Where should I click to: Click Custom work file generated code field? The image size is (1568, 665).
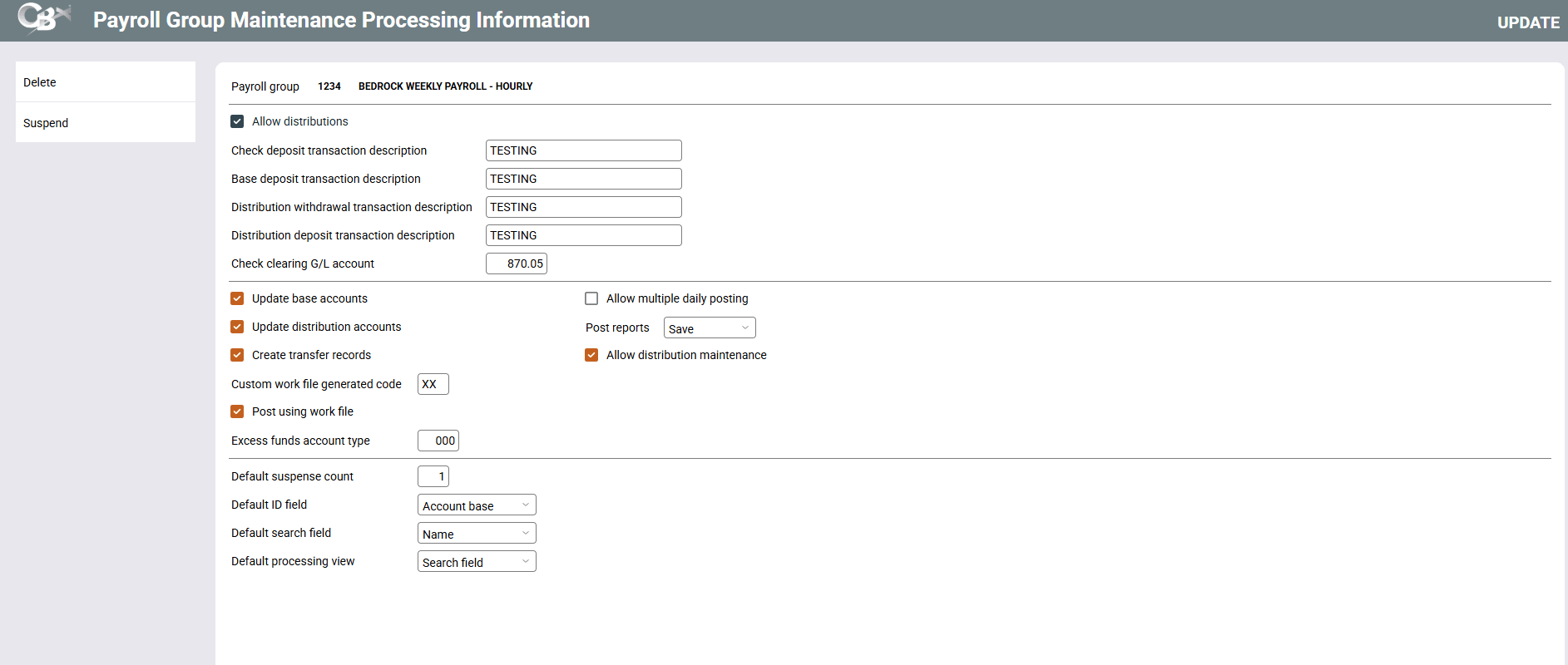click(x=433, y=384)
